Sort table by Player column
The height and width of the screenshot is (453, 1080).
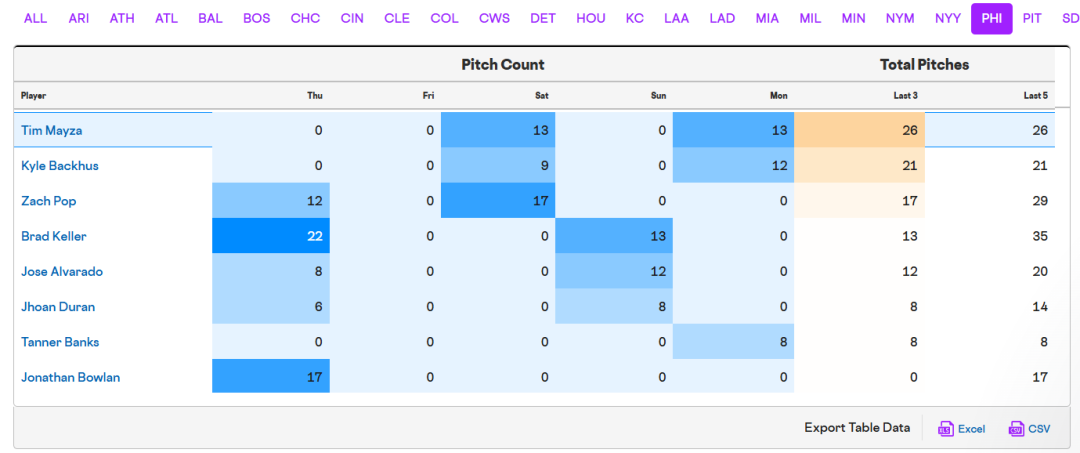point(34,96)
